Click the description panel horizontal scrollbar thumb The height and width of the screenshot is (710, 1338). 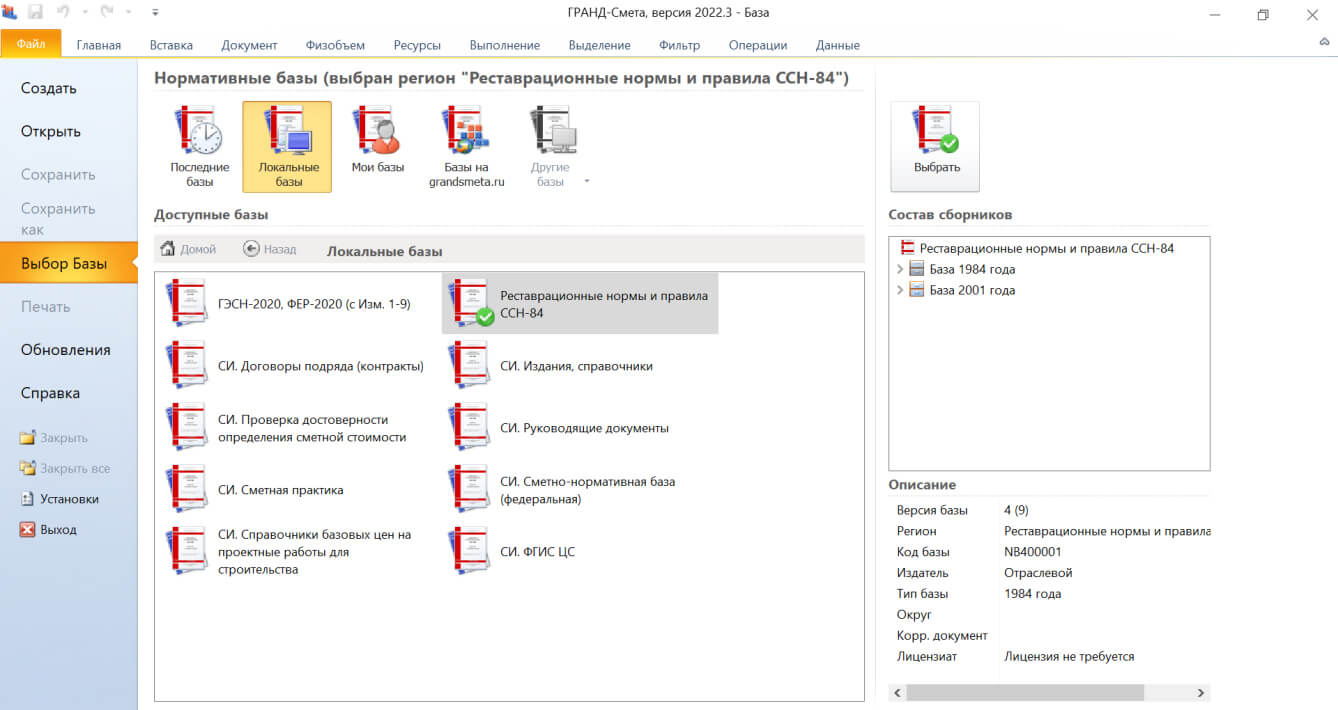pos(1025,692)
